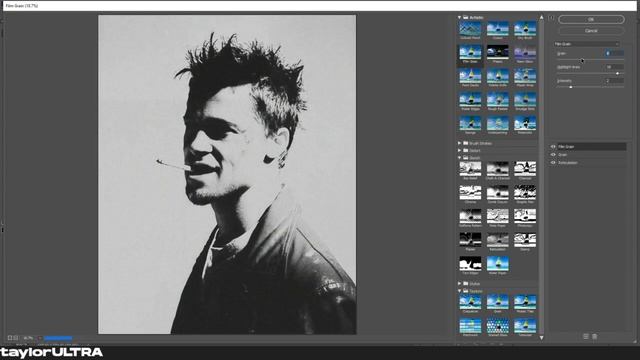Choose the Cutout artistic filter
This screenshot has height=360, width=640.
(x=498, y=30)
